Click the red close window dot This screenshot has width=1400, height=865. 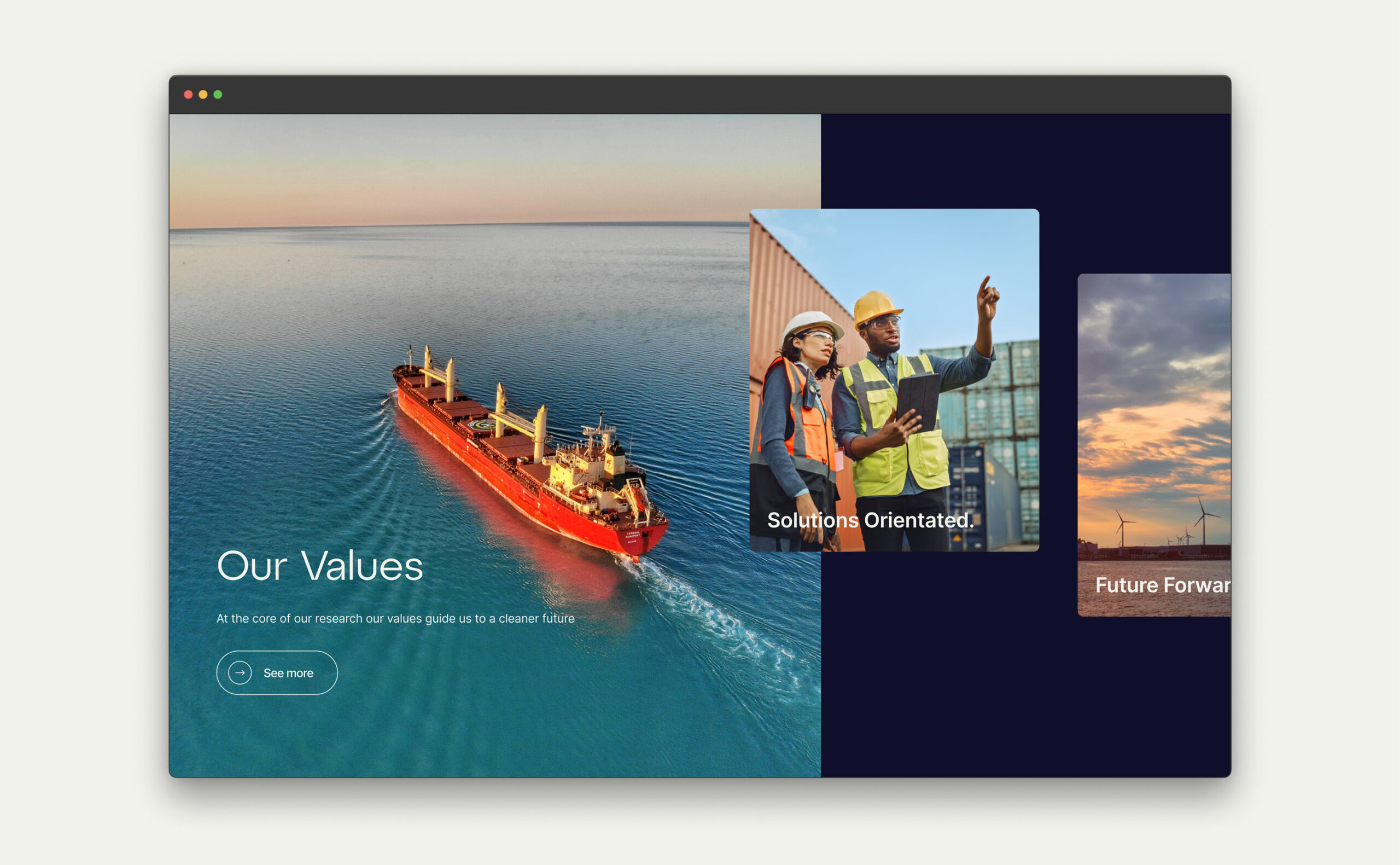coord(188,95)
